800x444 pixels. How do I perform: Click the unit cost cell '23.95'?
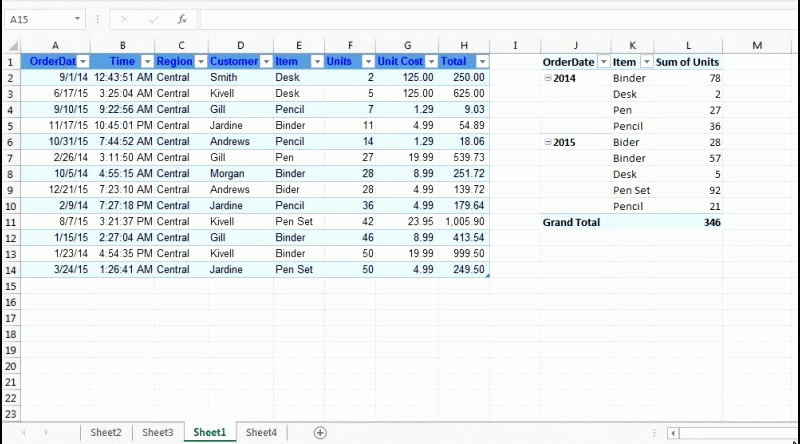tap(407, 221)
